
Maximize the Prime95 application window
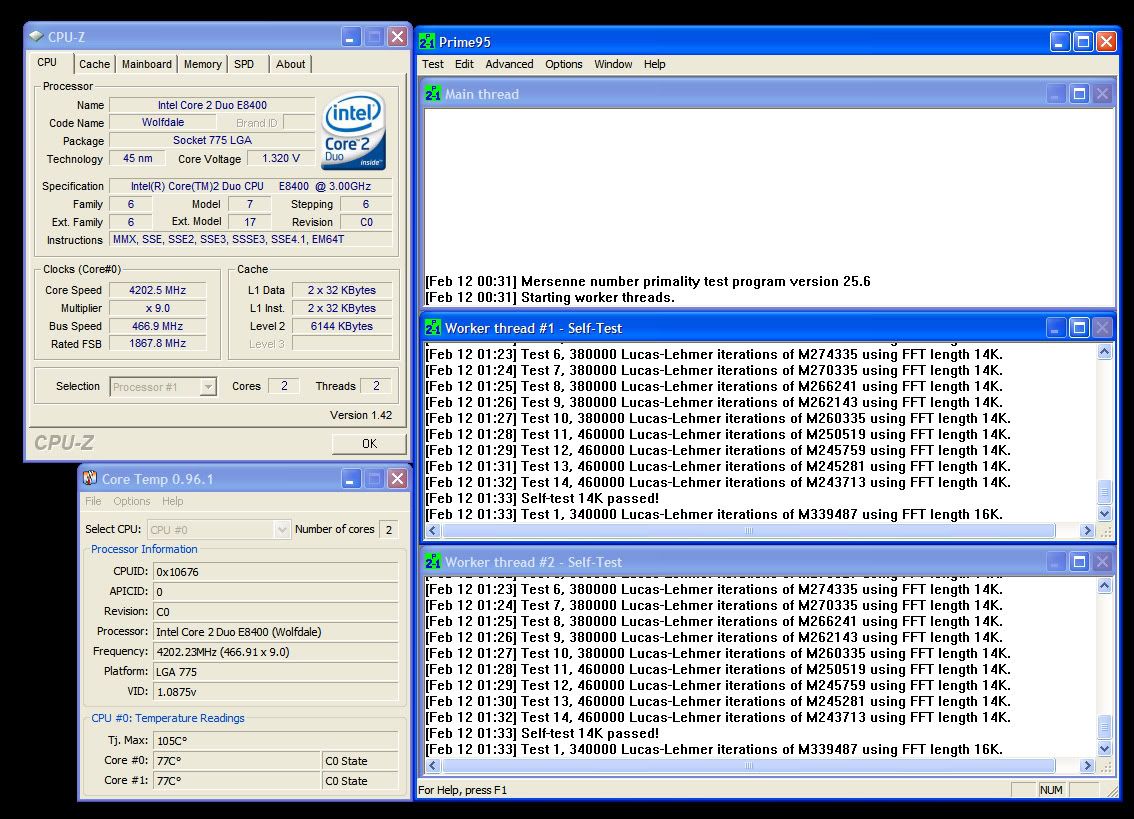point(1083,41)
